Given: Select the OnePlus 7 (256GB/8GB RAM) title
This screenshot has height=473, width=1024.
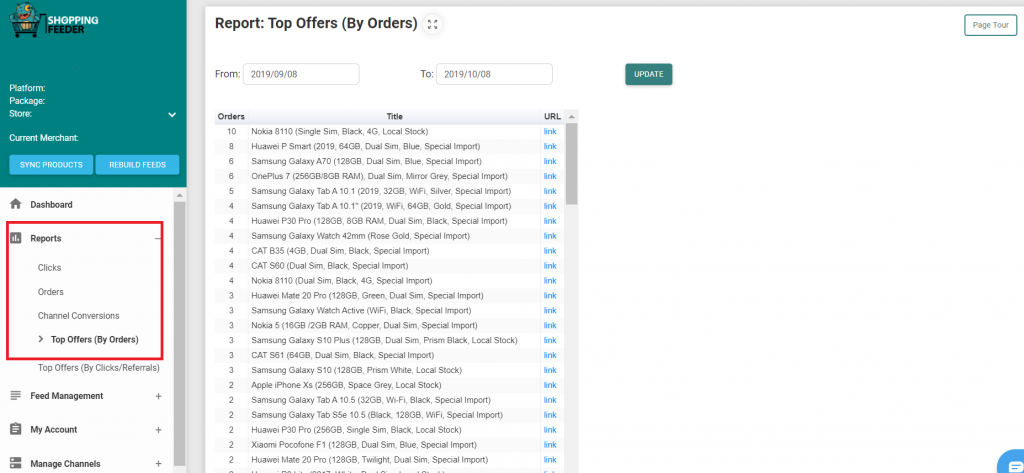Looking at the screenshot, I should point(379,176).
